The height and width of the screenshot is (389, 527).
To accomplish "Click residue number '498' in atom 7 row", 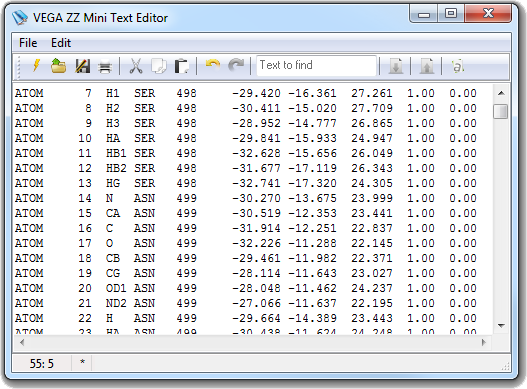I will pyautogui.click(x=187, y=93).
